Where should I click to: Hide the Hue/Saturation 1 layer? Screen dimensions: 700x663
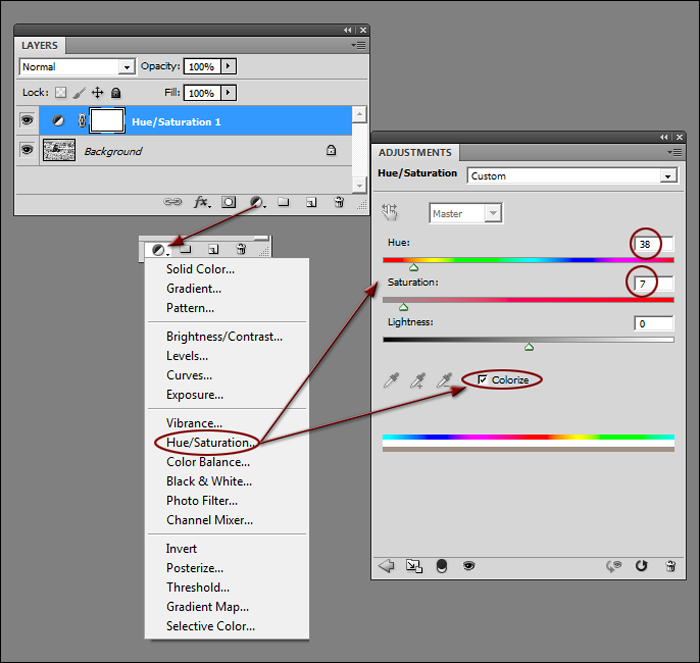(27, 120)
